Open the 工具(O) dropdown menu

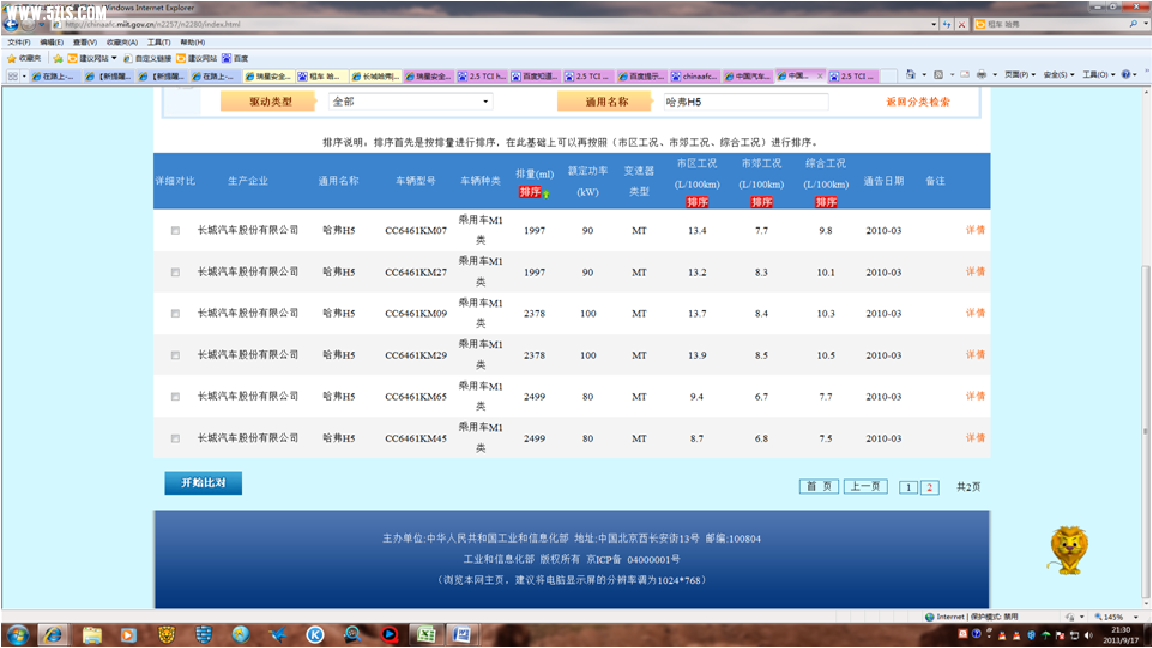click(1099, 75)
